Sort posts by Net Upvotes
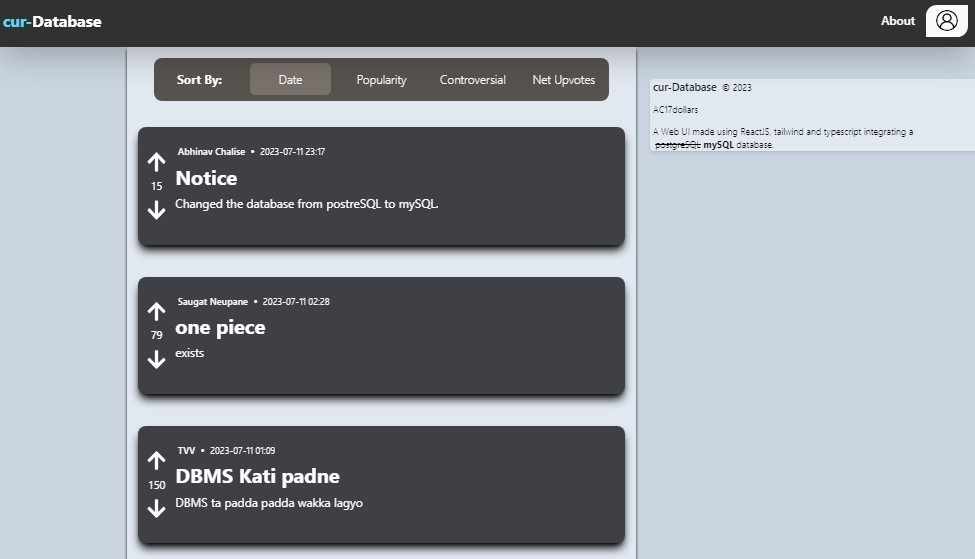The height and width of the screenshot is (559, 975). click(x=563, y=80)
